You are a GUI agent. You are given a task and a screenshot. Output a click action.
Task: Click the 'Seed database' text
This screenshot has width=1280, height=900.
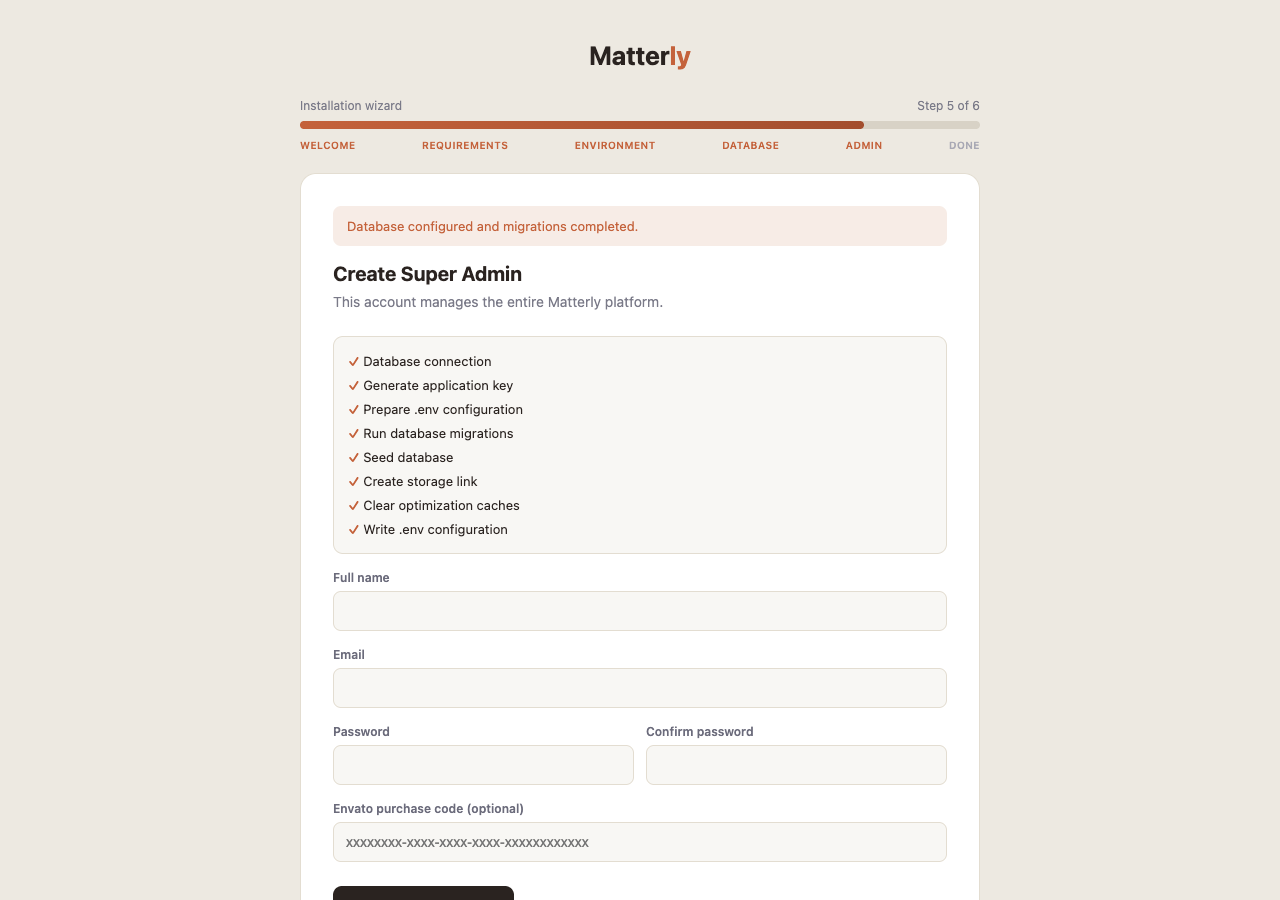(x=408, y=458)
